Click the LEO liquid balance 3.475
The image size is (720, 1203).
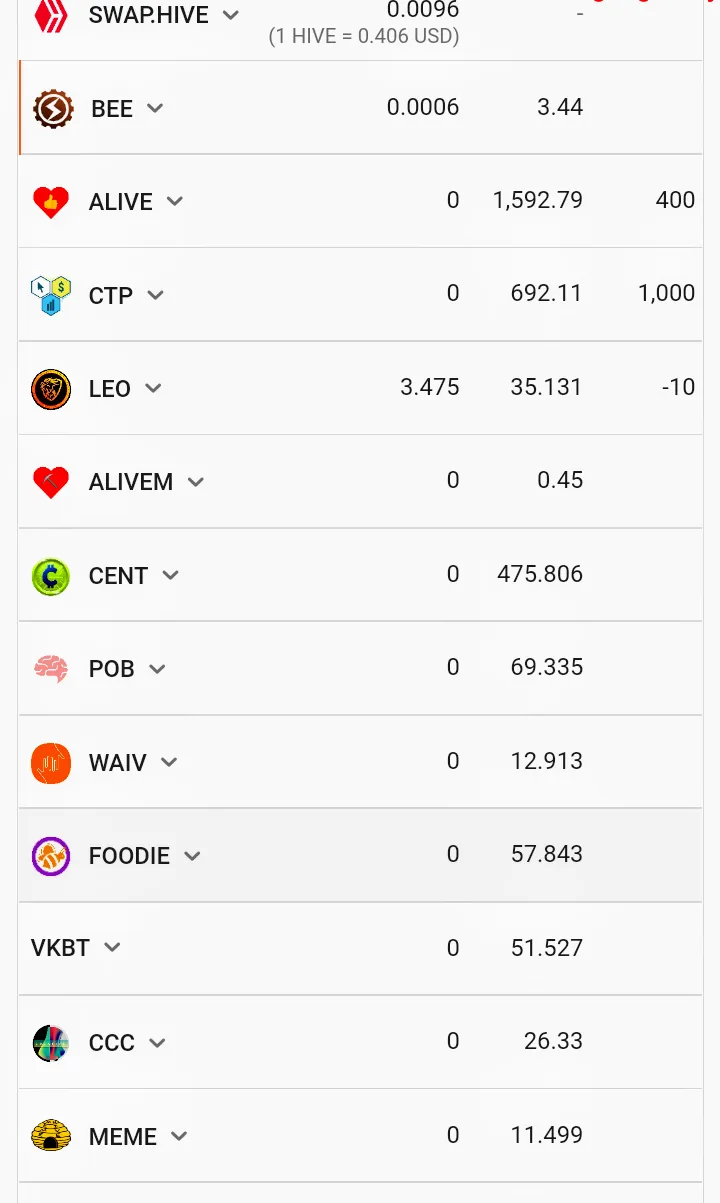(430, 387)
